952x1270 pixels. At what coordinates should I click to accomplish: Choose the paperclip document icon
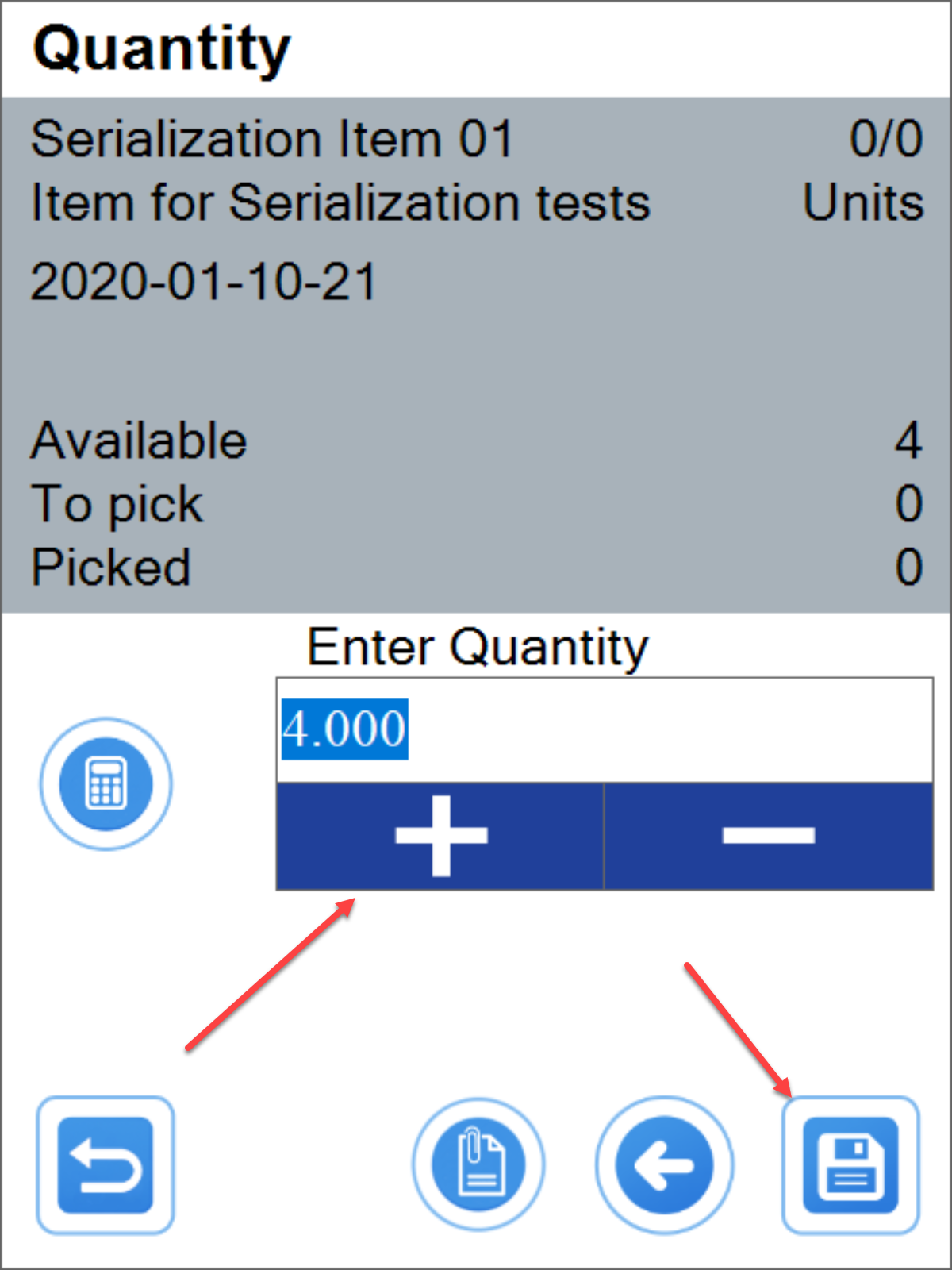click(x=478, y=1164)
